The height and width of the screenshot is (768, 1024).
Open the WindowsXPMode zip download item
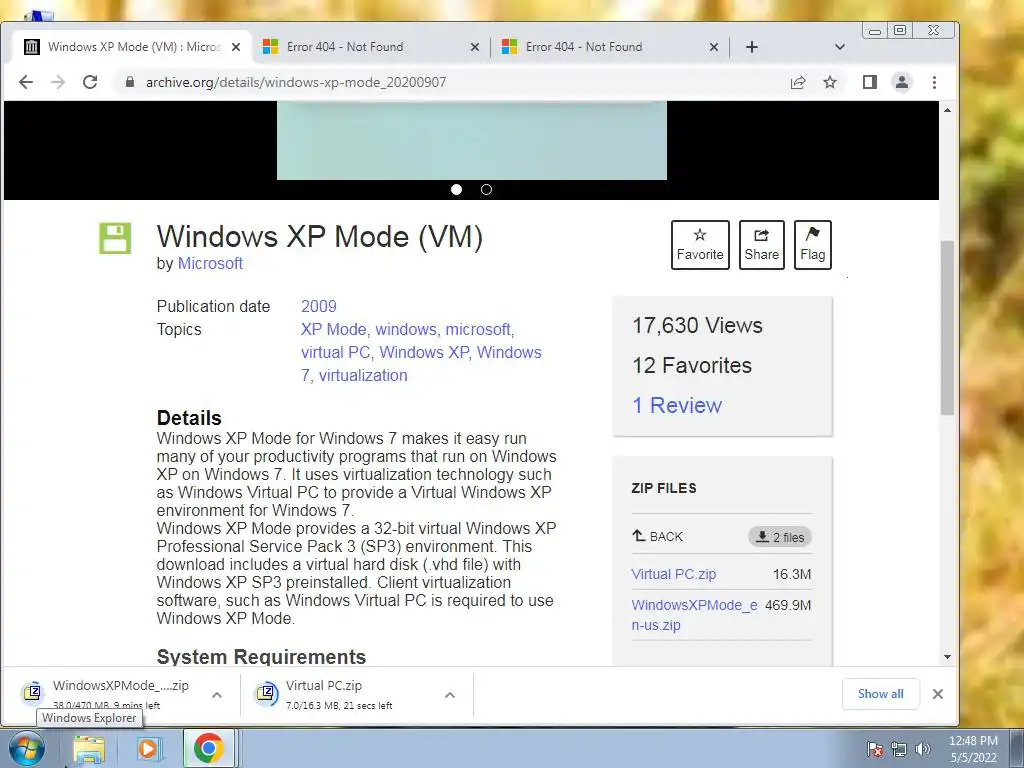coord(108,694)
